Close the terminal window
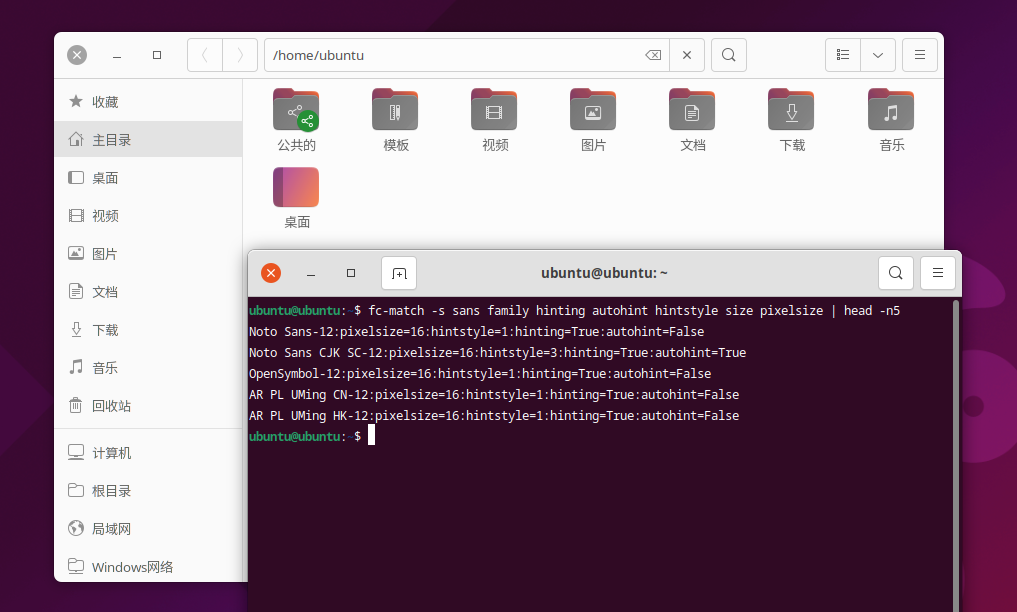The width and height of the screenshot is (1017, 612). [271, 273]
